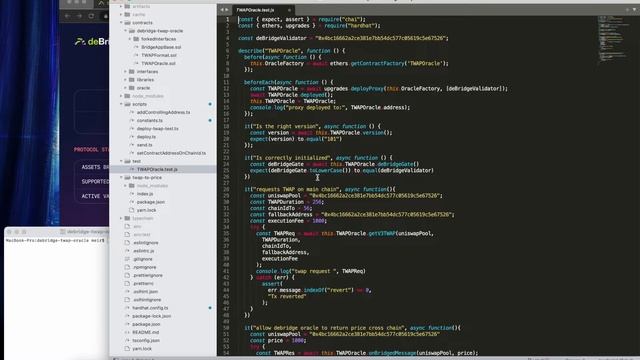Expand the libraries folder
Image resolution: width=640 pixels, height=360 pixels.
click(x=126, y=80)
